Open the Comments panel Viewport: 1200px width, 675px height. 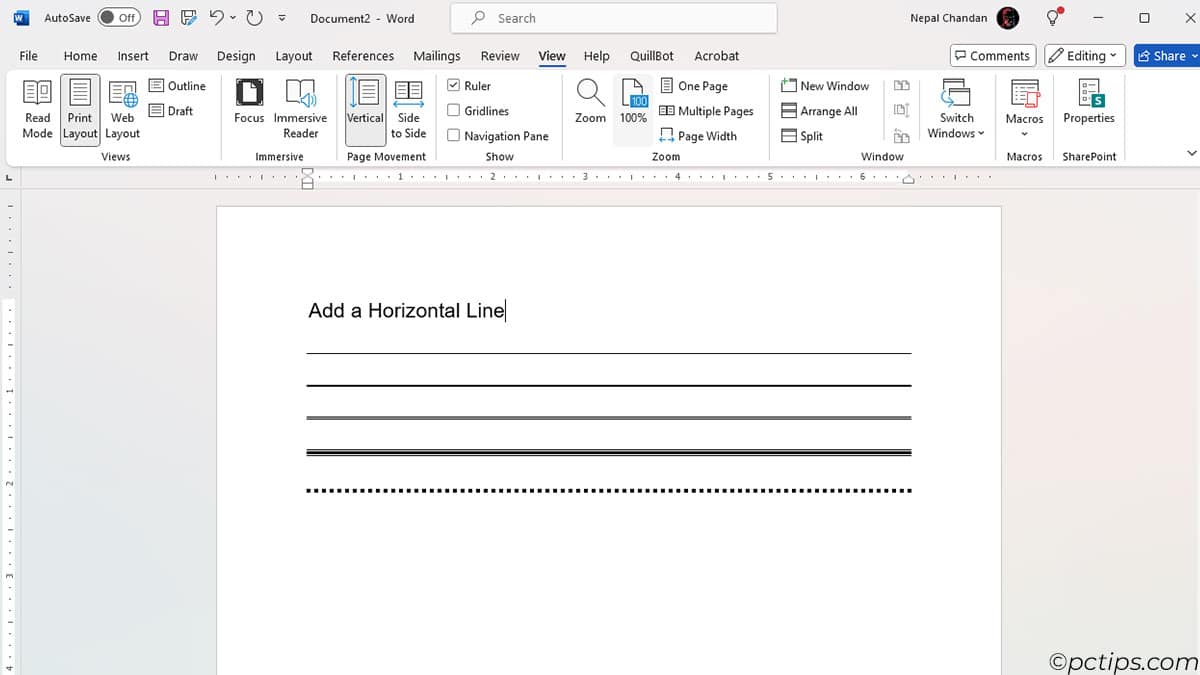coord(992,55)
